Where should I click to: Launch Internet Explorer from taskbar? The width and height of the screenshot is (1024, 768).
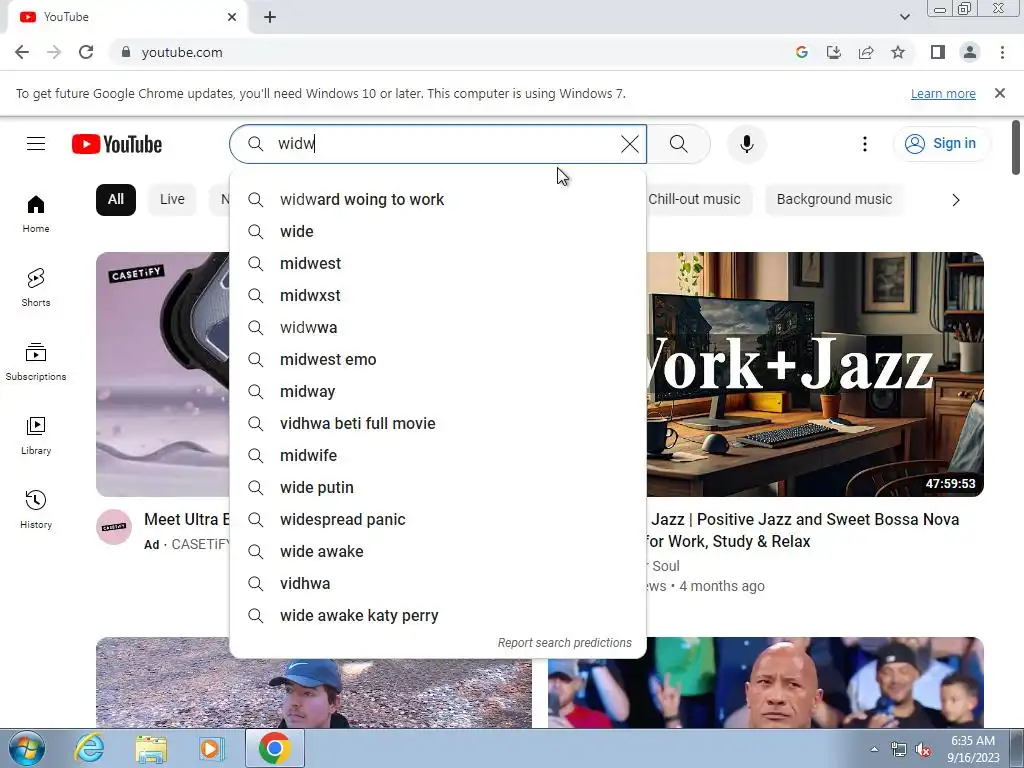89,748
